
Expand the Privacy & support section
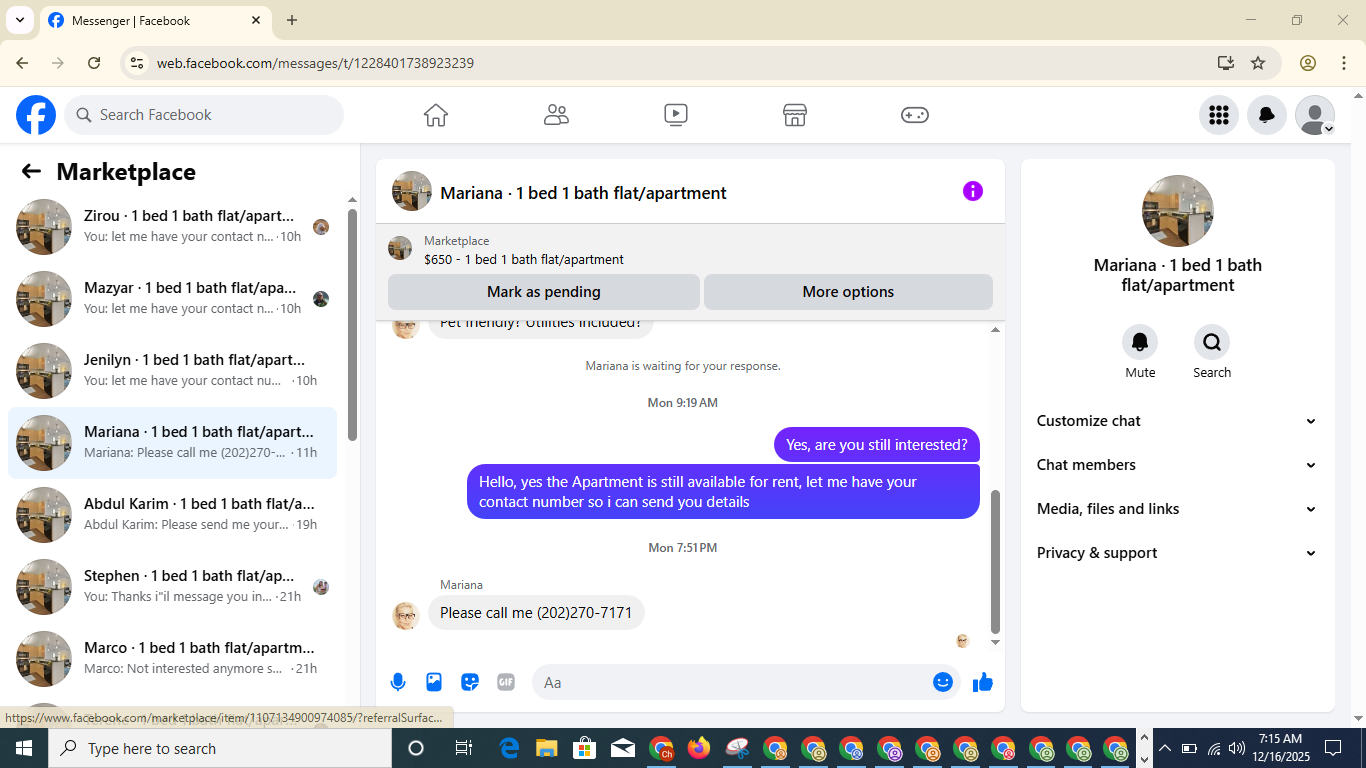1177,553
